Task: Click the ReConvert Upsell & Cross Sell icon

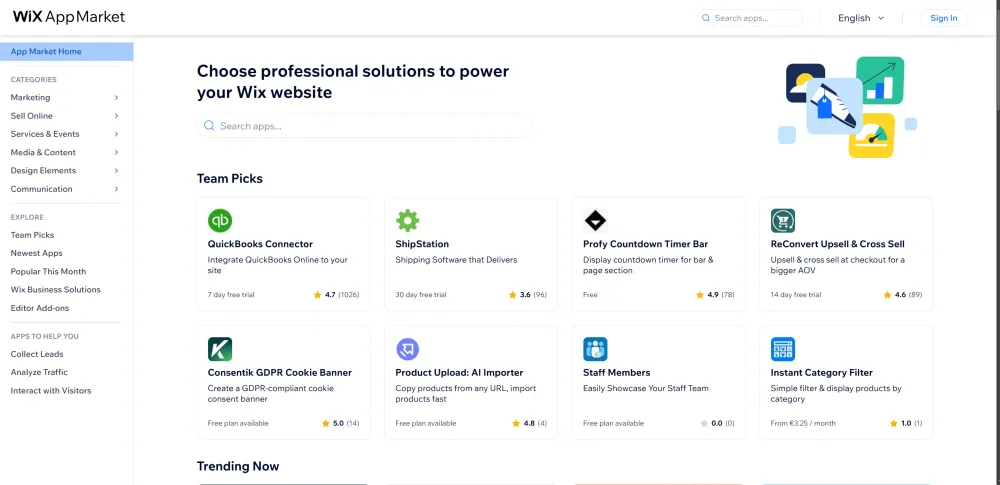Action: (x=783, y=221)
